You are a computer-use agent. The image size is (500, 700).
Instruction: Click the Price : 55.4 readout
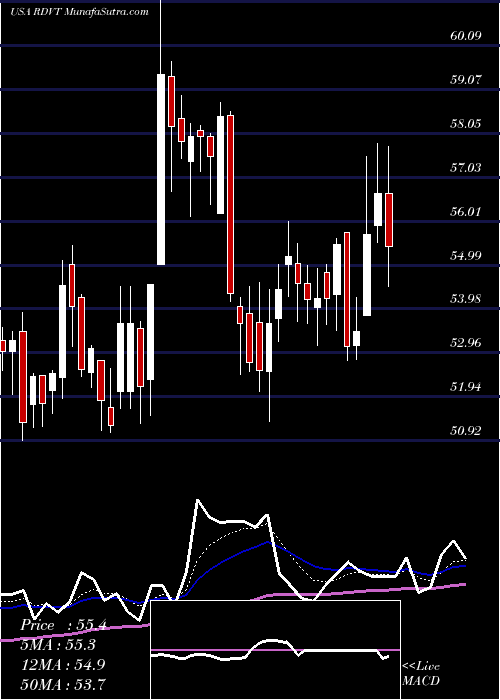click(64, 626)
